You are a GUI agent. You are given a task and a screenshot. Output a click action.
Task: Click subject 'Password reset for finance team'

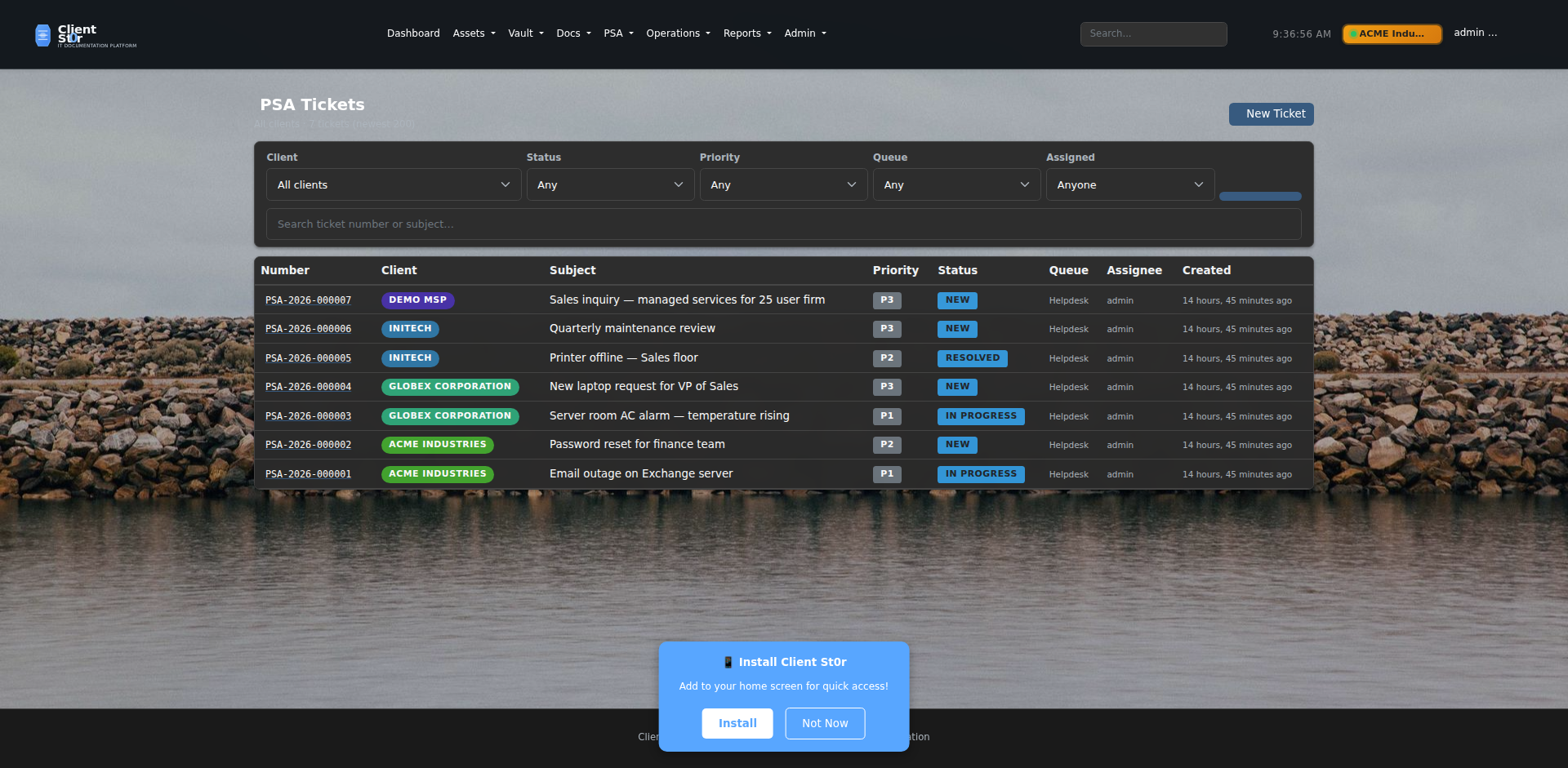(637, 444)
